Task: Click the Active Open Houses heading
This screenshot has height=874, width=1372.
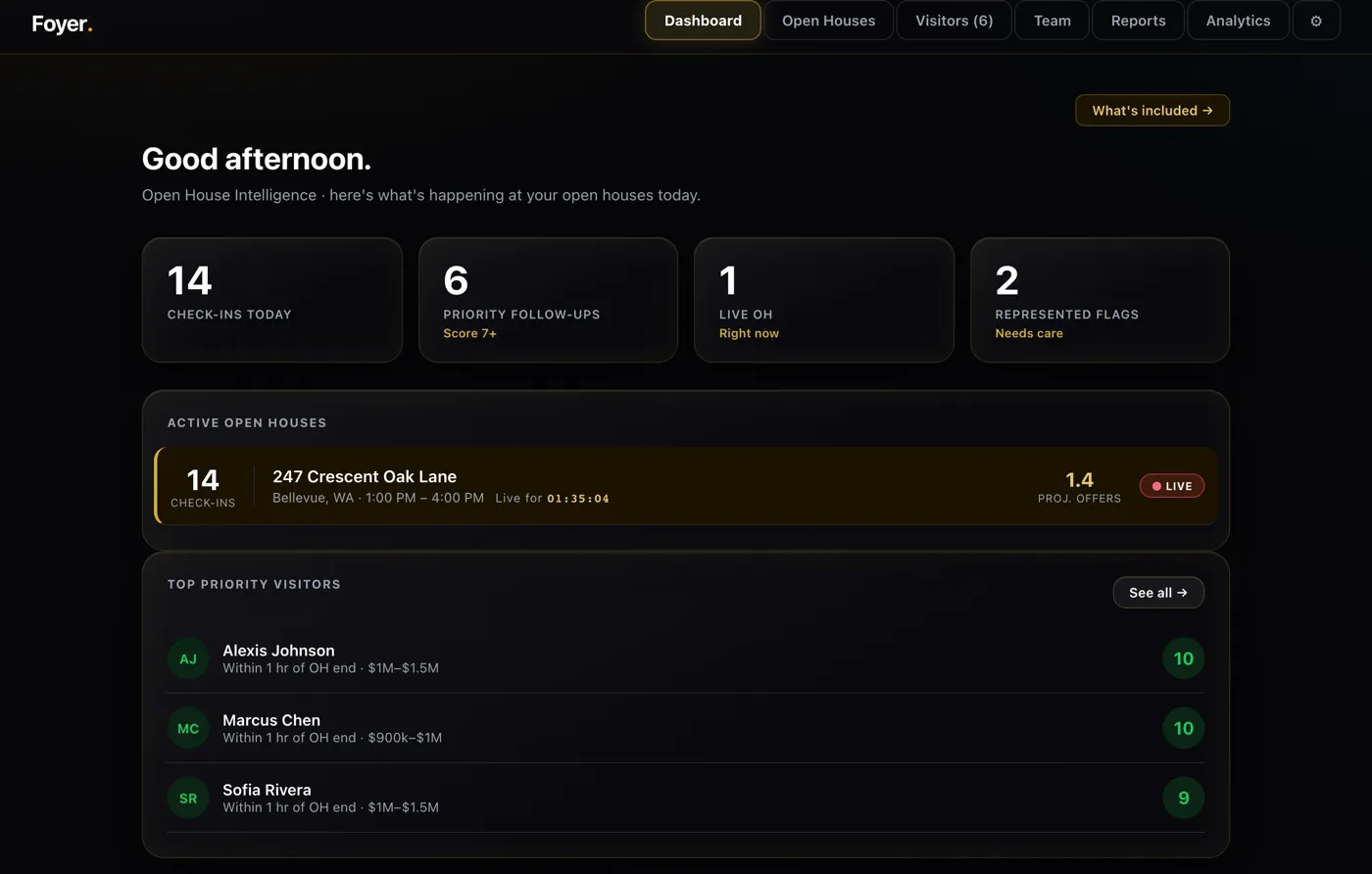Action: (x=247, y=423)
